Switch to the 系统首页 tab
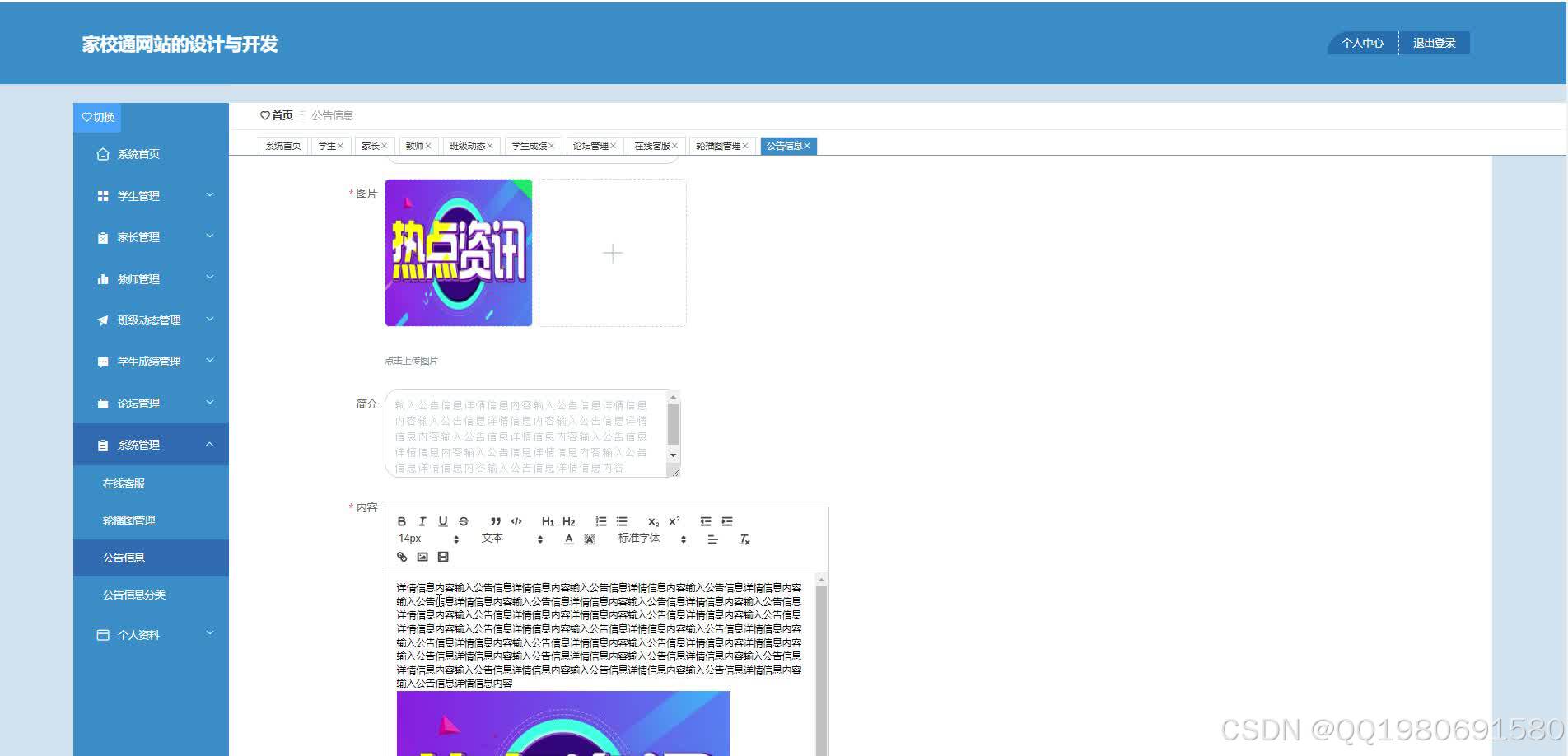The height and width of the screenshot is (756, 1568). (x=282, y=145)
